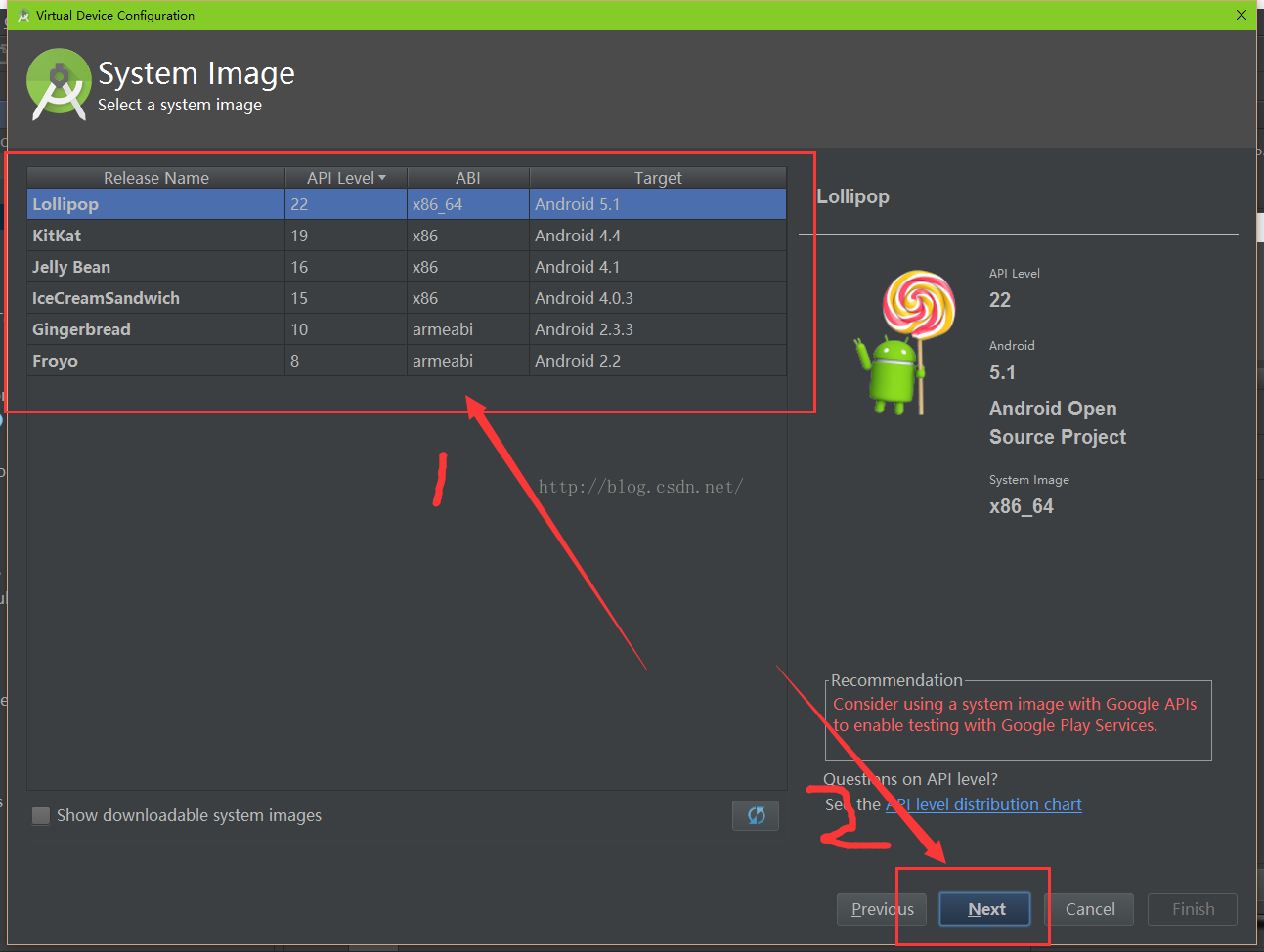Click API Level value 22 in details
This screenshot has height=952, width=1264.
[999, 300]
